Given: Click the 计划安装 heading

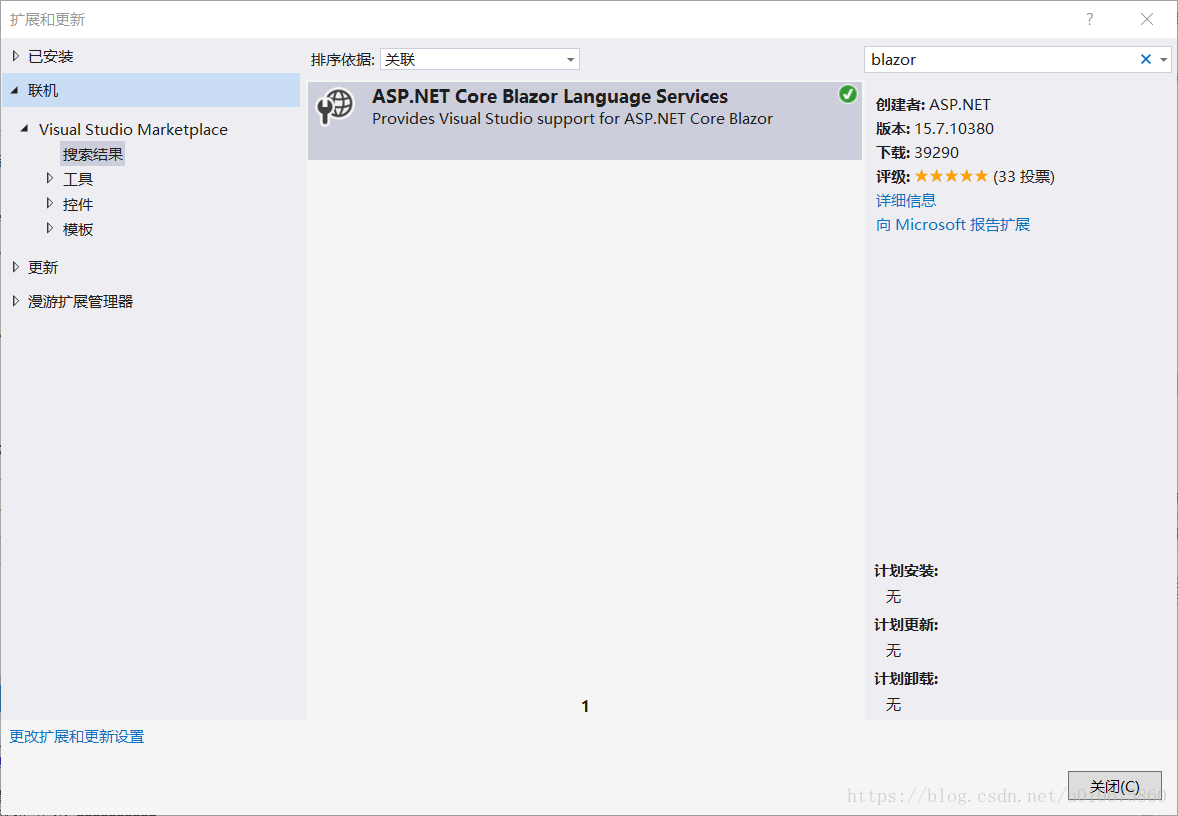Looking at the screenshot, I should [906, 571].
